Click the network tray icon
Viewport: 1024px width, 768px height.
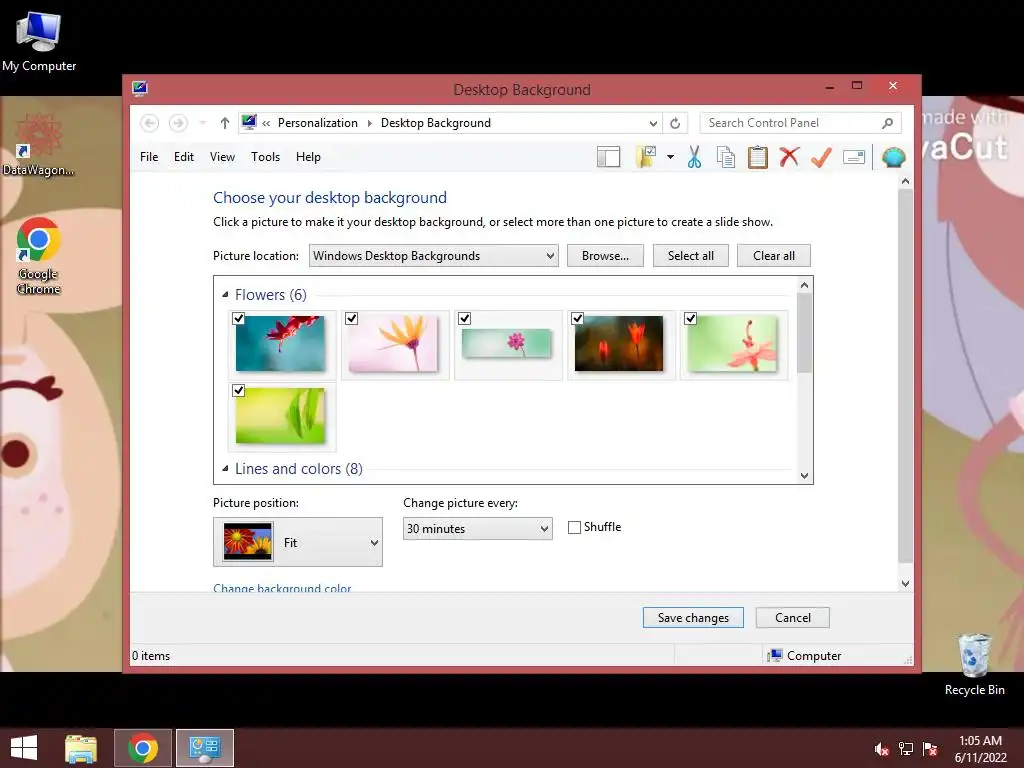[906, 749]
